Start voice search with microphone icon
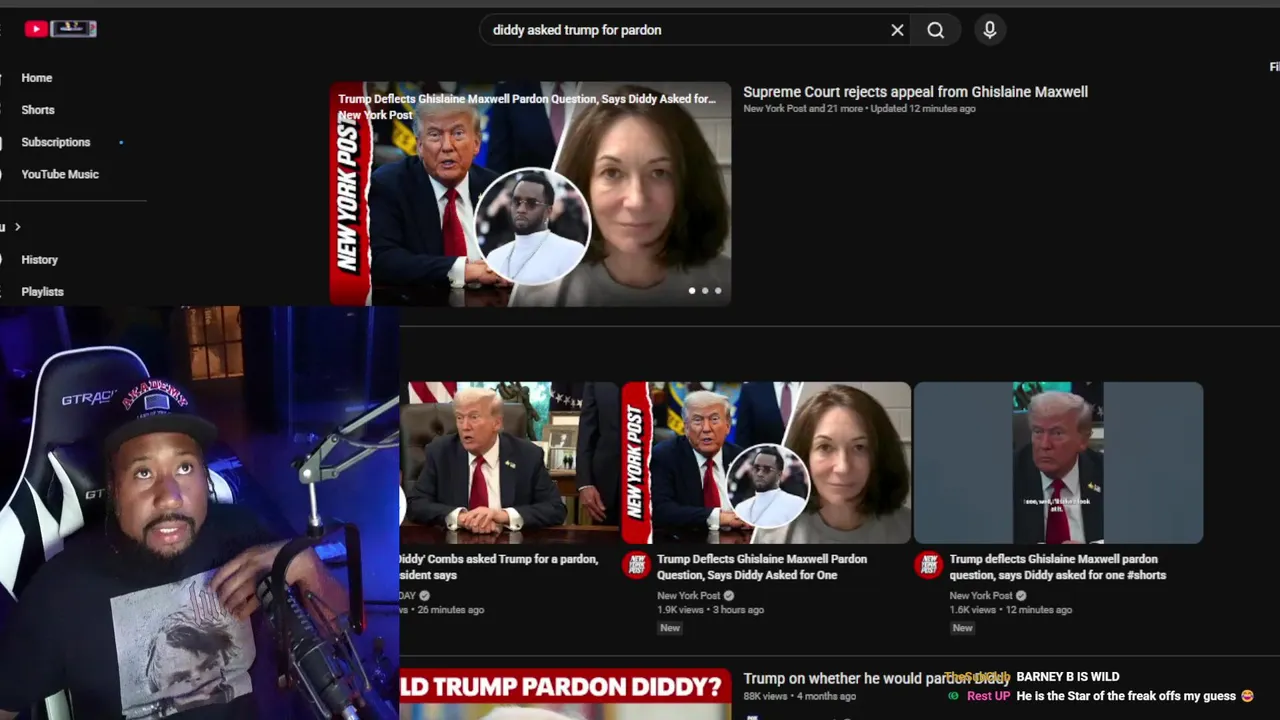 click(990, 30)
